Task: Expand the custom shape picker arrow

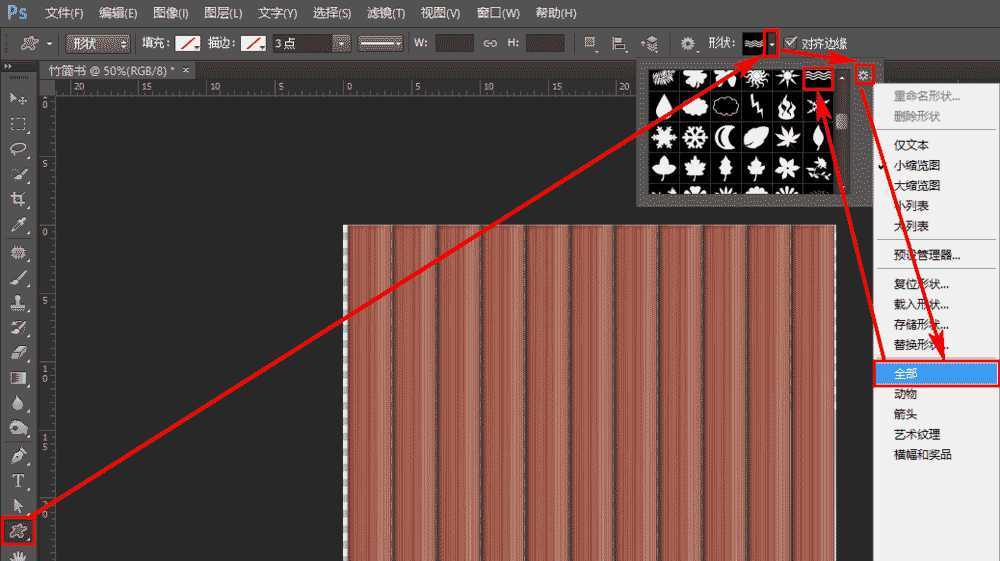Action: pos(771,43)
